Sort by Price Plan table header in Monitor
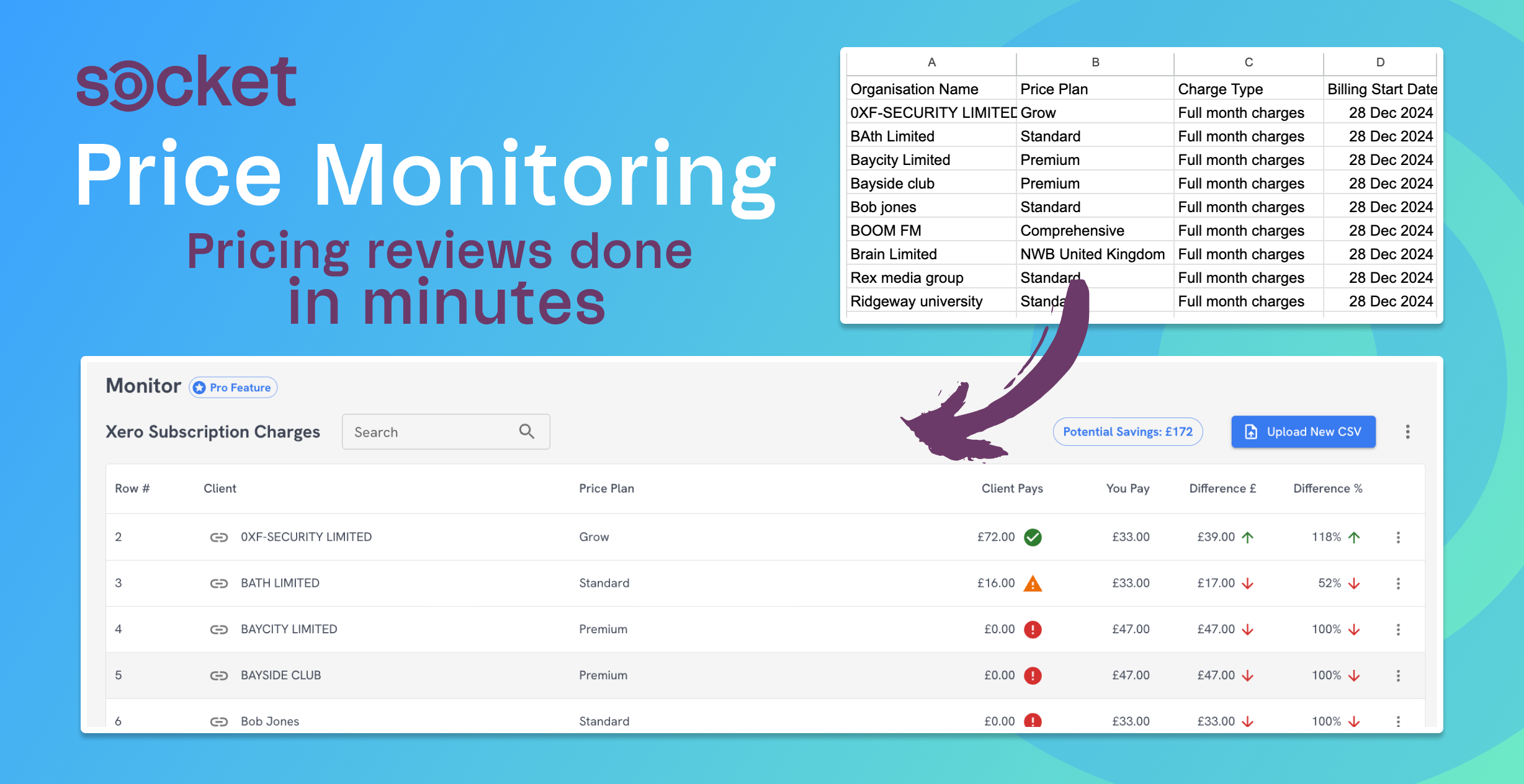The image size is (1524, 784). pos(606,489)
